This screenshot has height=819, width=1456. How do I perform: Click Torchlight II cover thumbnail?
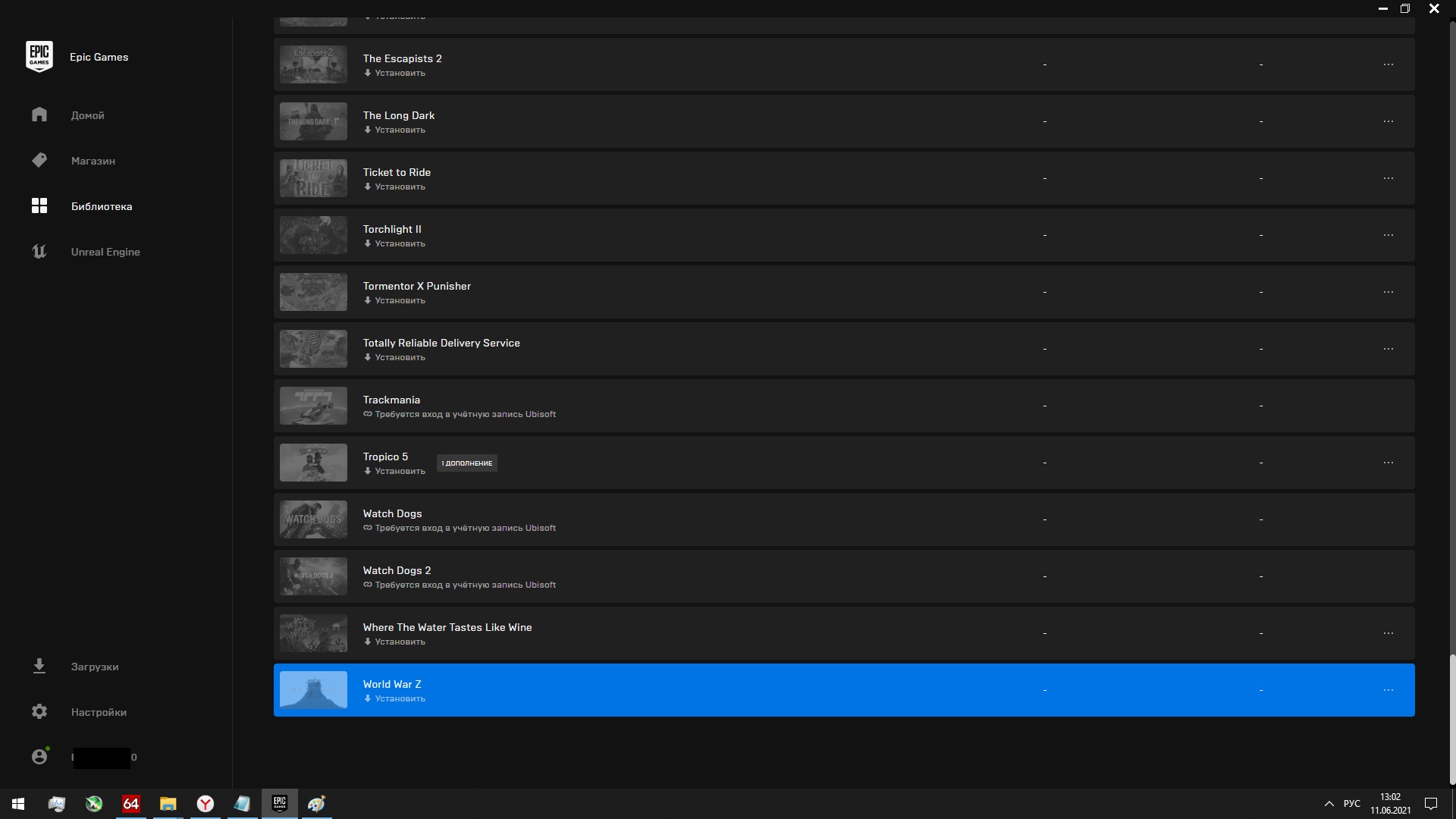(x=313, y=235)
